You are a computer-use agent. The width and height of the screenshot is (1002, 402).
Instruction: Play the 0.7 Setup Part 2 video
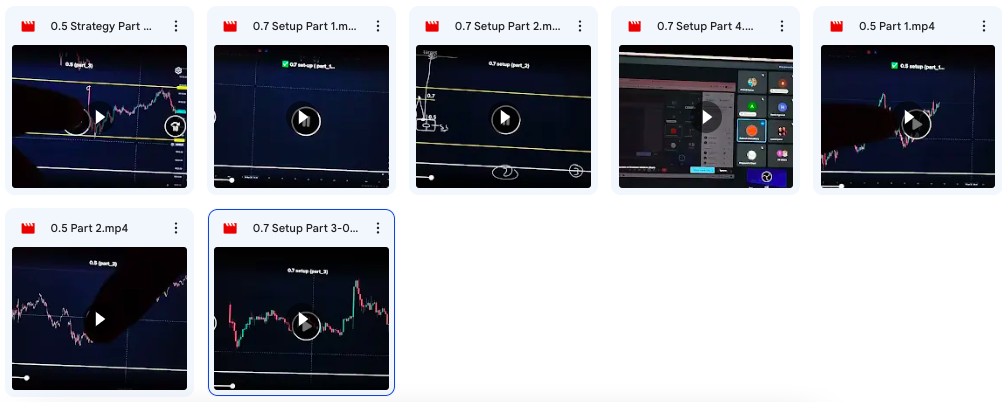(504, 119)
